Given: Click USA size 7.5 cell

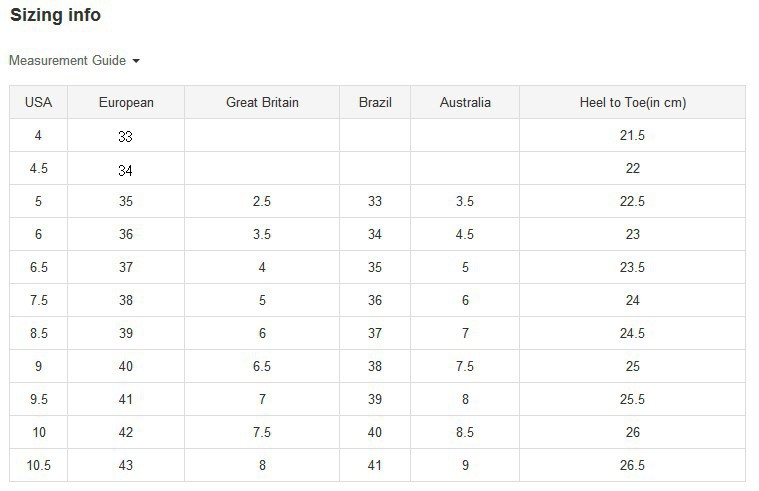Looking at the screenshot, I should [38, 300].
